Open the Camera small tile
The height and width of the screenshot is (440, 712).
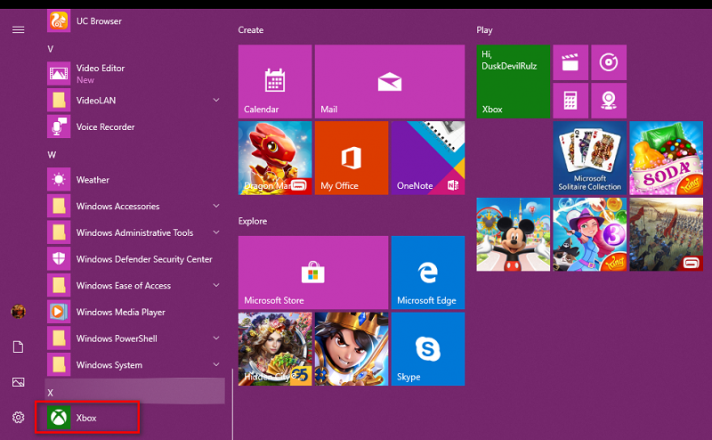point(608,100)
